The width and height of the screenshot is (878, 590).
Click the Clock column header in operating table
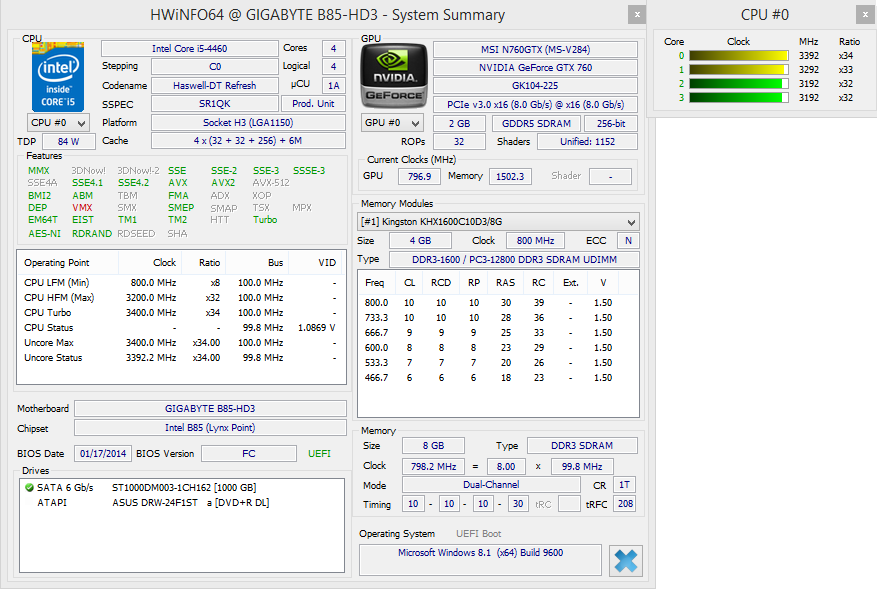tap(150, 263)
